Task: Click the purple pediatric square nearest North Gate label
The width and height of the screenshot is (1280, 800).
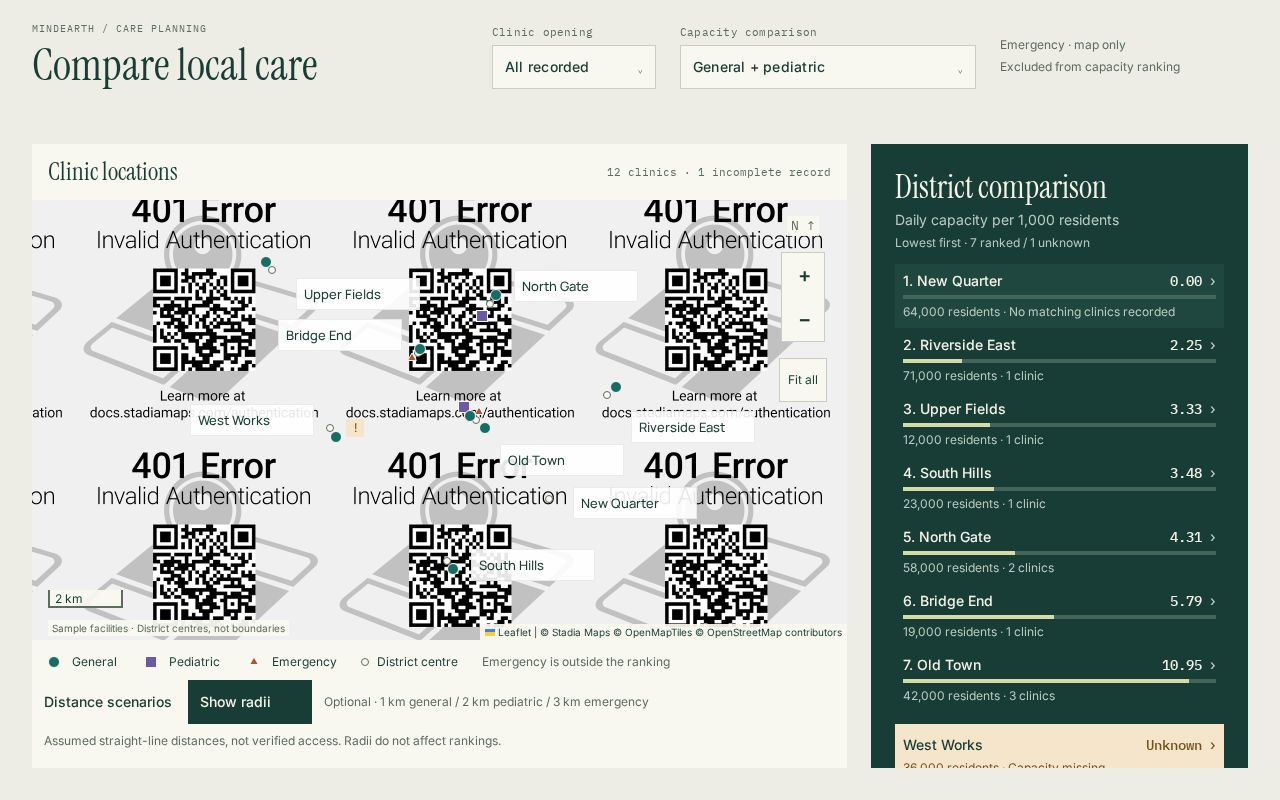Action: click(482, 316)
